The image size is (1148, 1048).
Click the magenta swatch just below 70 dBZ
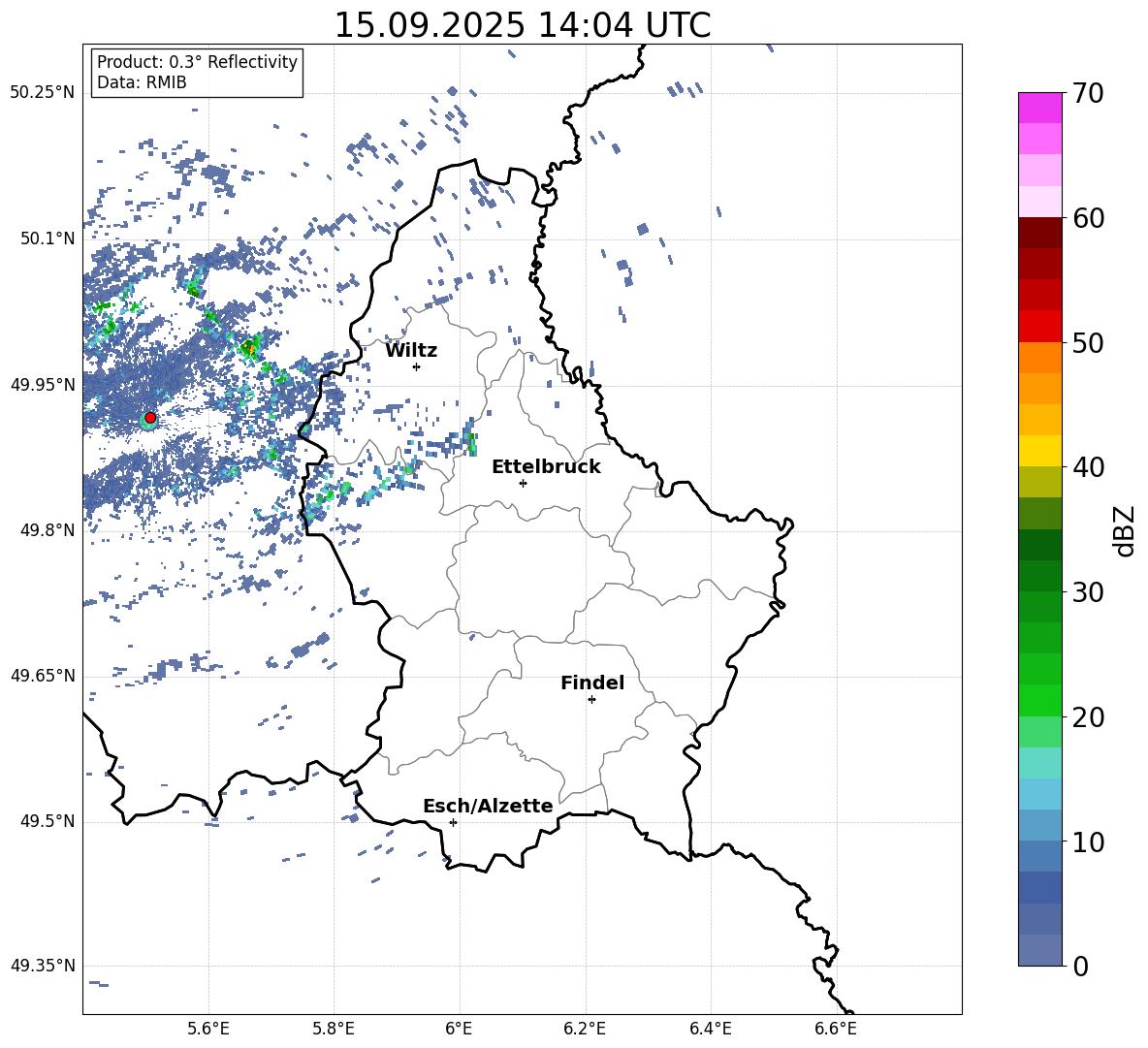1039,109
